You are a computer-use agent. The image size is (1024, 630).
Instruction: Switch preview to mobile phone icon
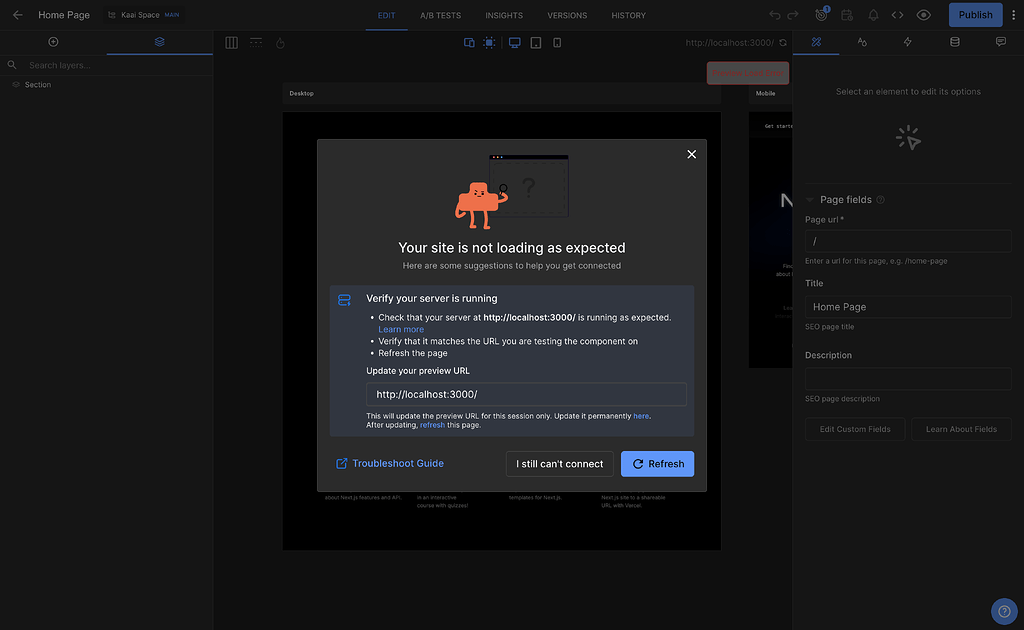(x=557, y=42)
